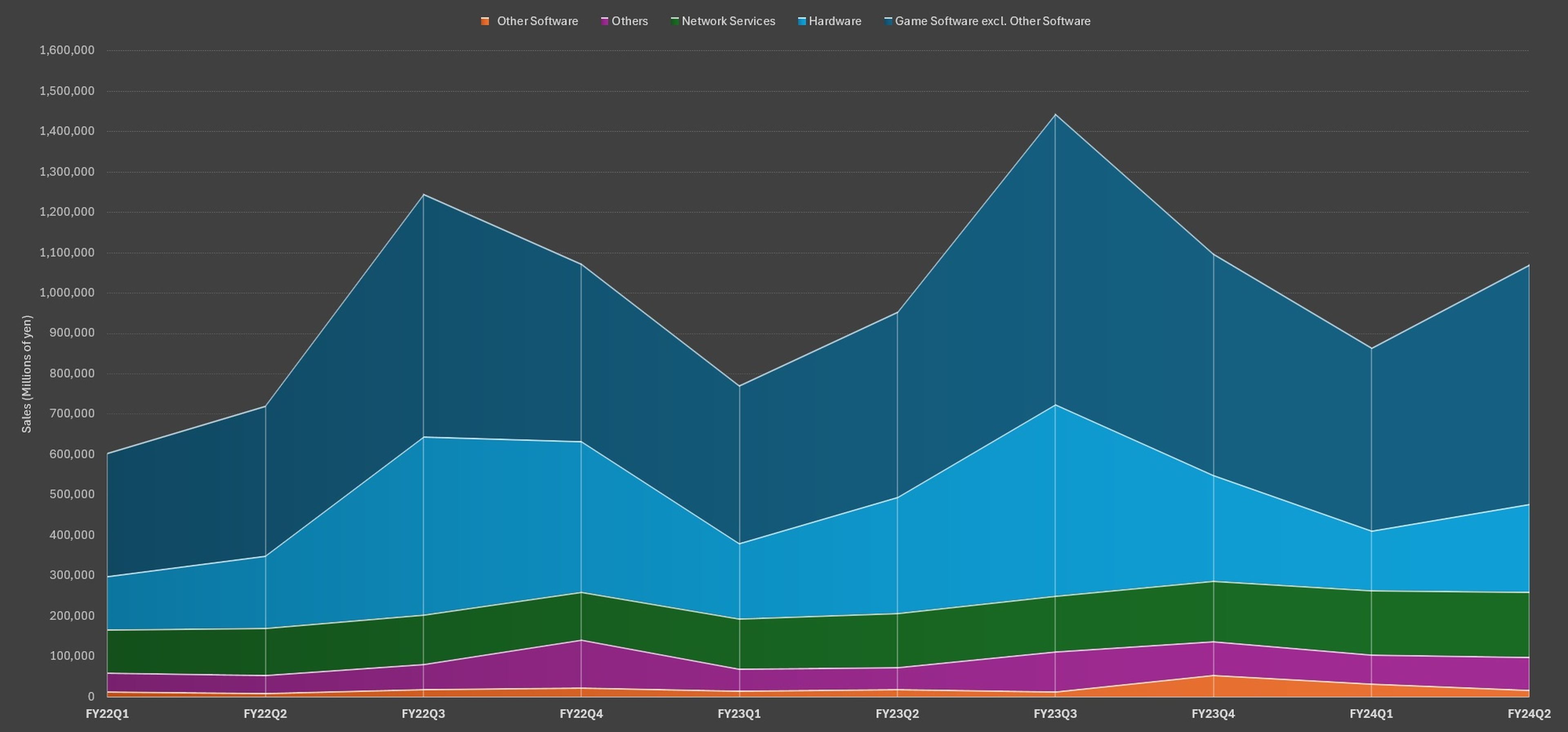This screenshot has height=732, width=1568.
Task: Click the FY23Q4 axis label
Action: pos(1213,714)
